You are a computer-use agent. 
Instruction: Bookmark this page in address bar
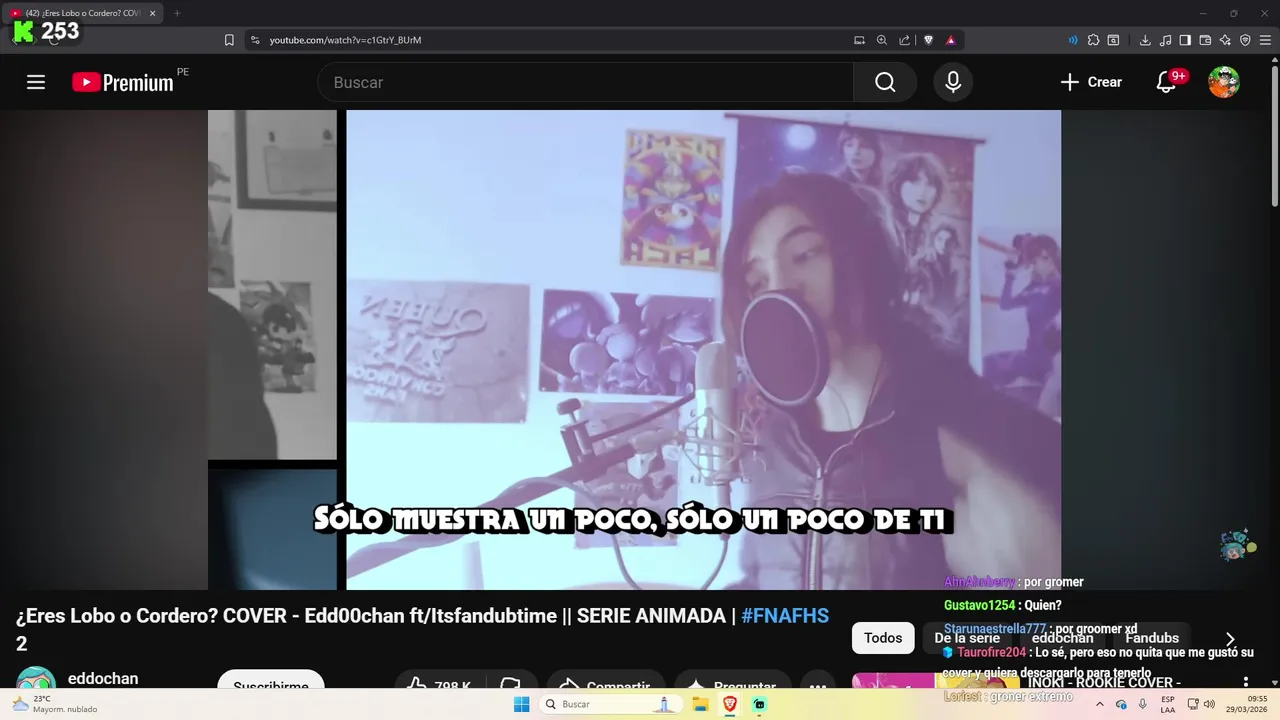pyautogui.click(x=229, y=40)
